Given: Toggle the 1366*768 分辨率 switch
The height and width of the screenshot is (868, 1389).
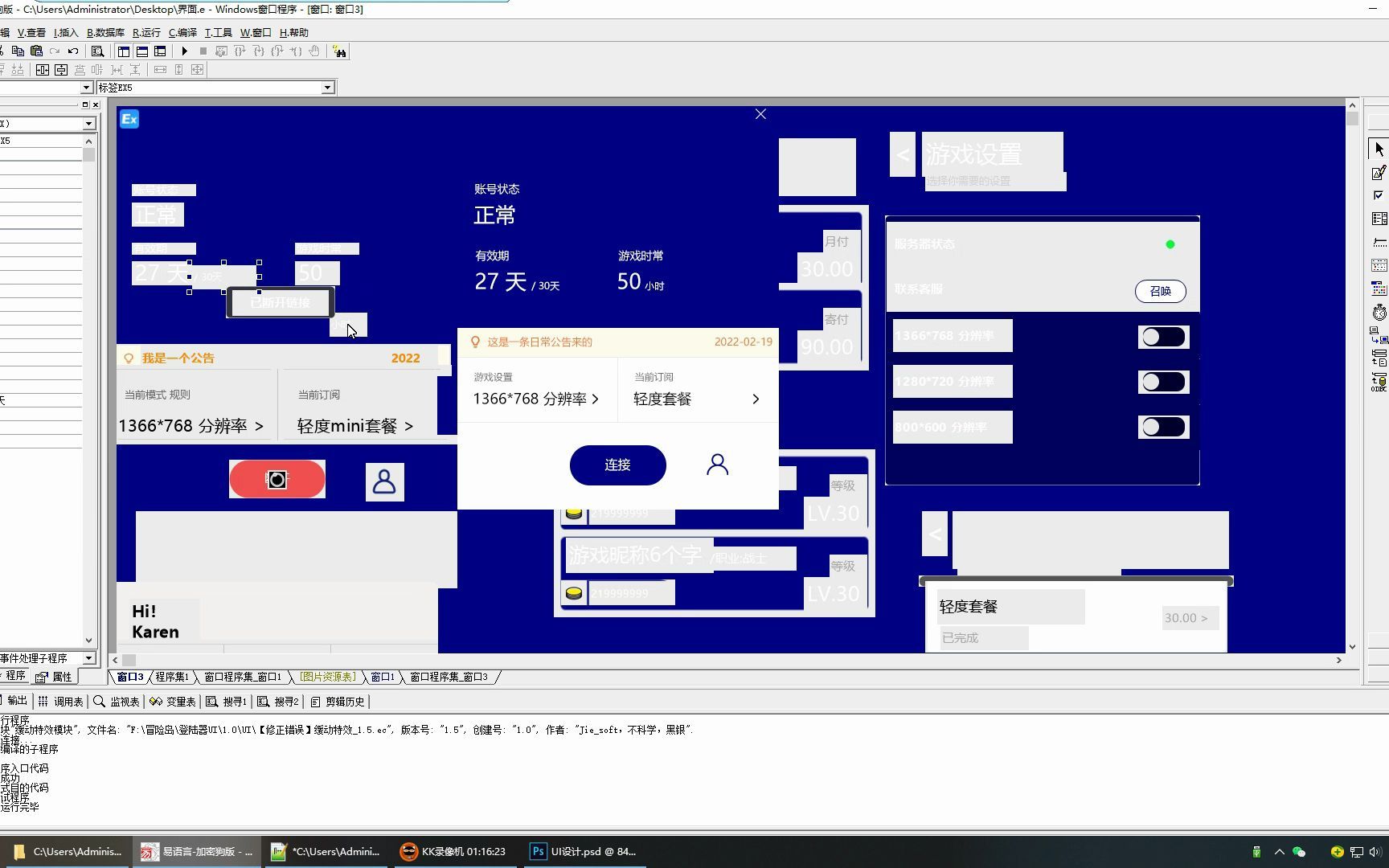Looking at the screenshot, I should pyautogui.click(x=1163, y=337).
